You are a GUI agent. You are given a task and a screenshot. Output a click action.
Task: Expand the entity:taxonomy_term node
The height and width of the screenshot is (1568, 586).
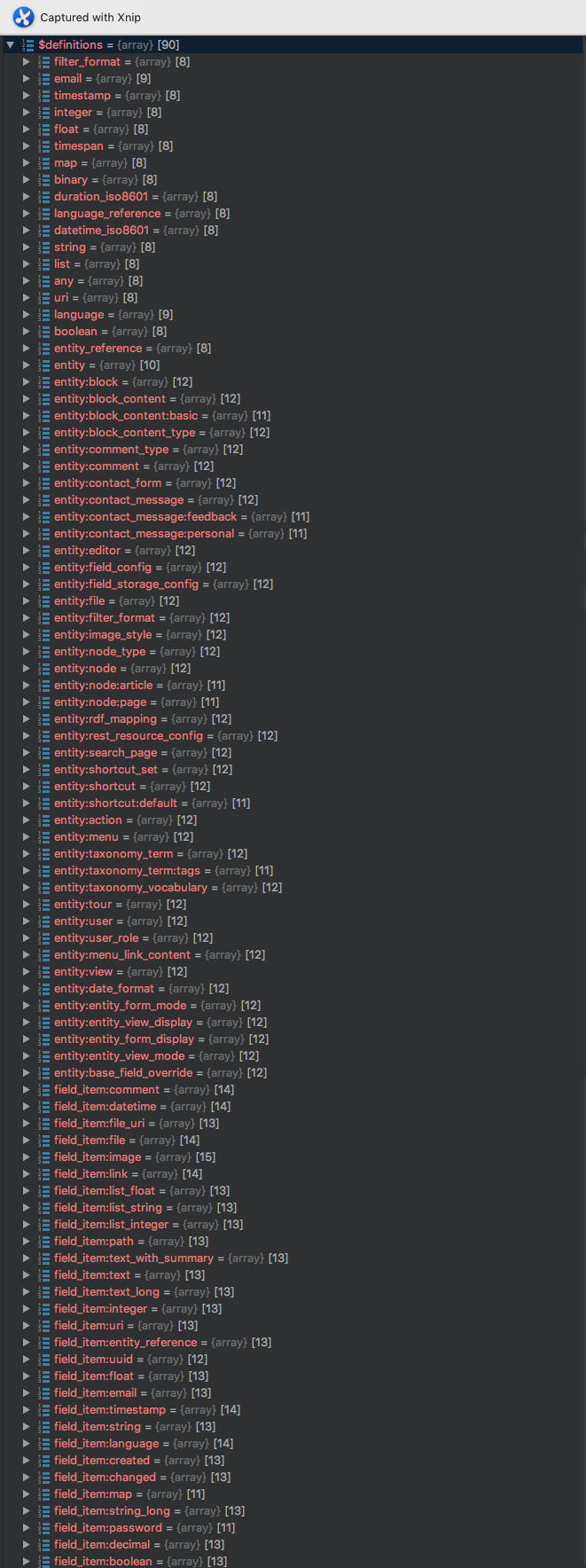[x=26, y=854]
